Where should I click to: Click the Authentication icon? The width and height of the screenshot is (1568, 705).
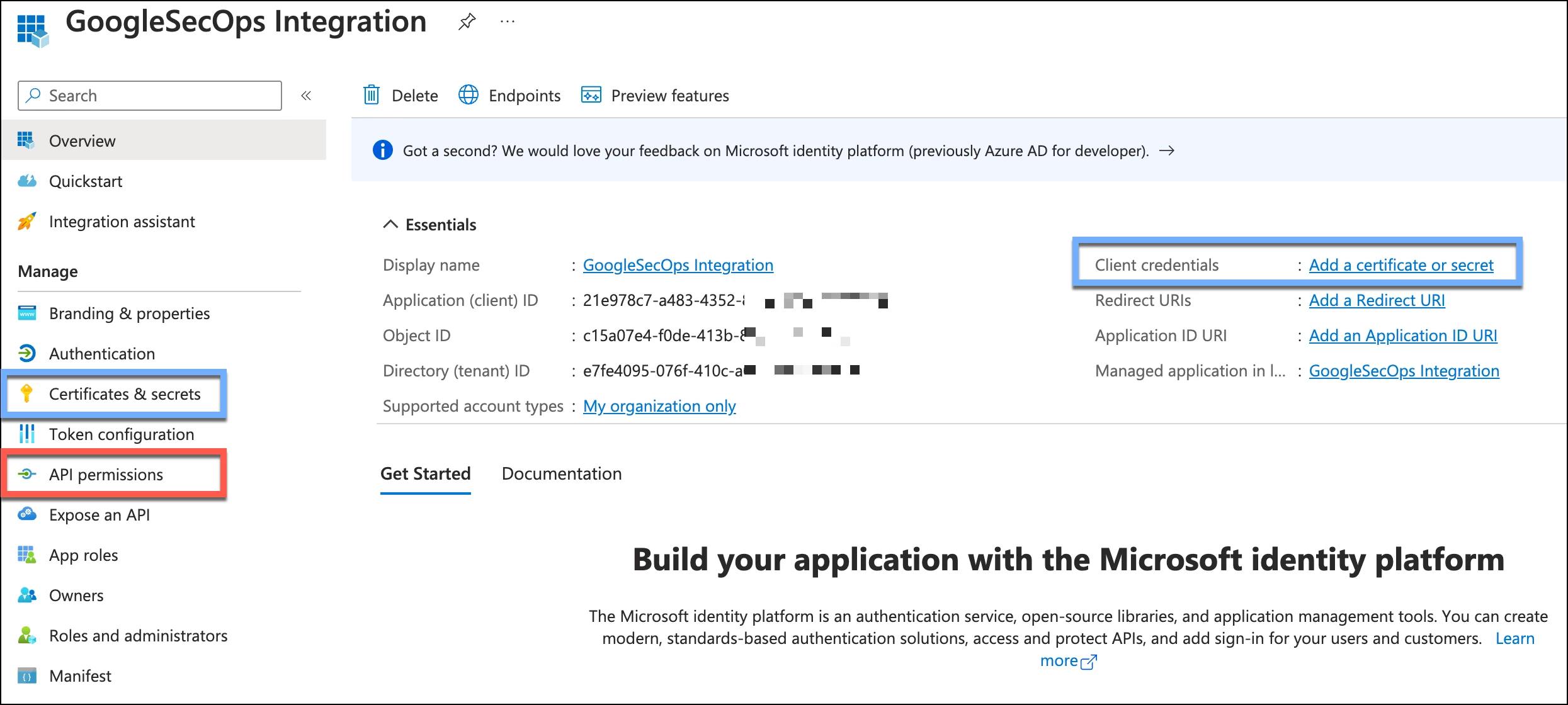27,353
